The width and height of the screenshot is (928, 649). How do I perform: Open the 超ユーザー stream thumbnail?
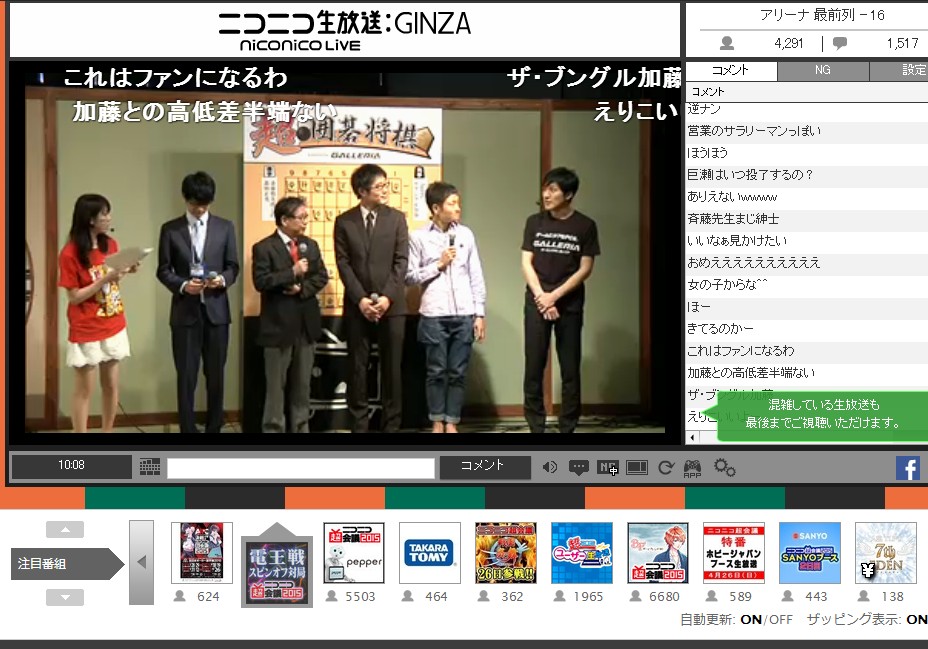pos(582,553)
